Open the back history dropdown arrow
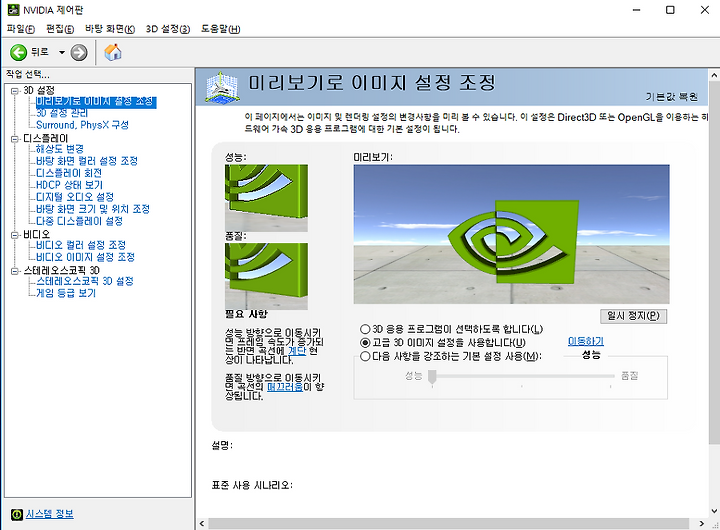 [x=62, y=52]
